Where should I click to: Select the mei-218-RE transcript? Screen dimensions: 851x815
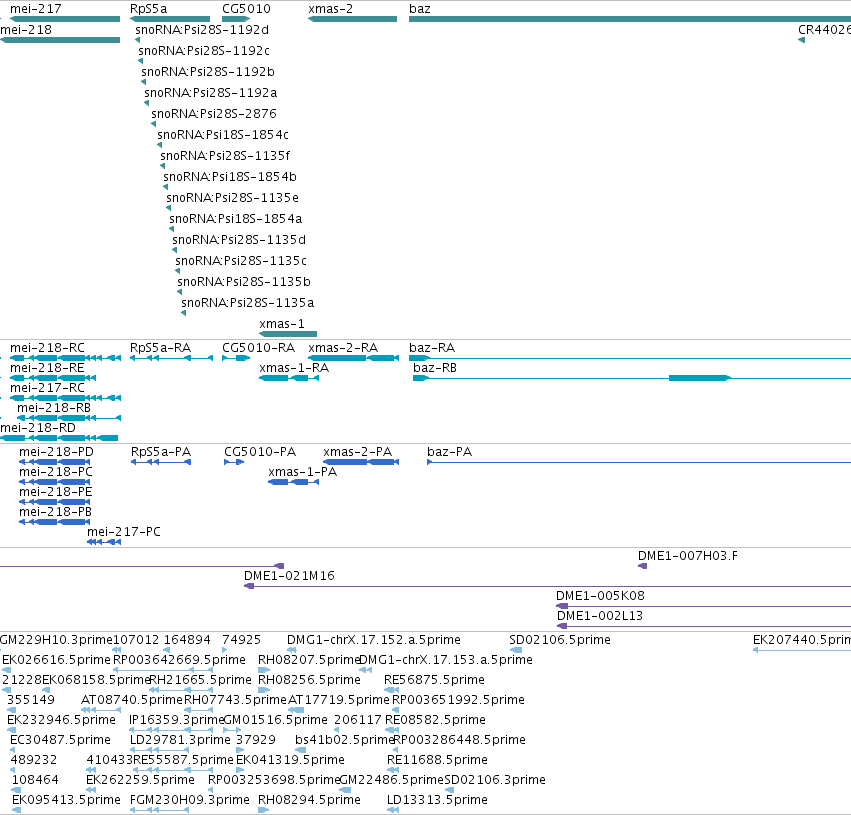tap(53, 378)
